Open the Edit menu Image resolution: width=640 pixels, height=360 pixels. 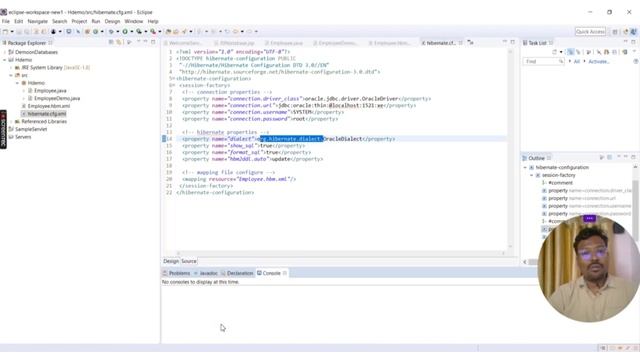point(19,21)
